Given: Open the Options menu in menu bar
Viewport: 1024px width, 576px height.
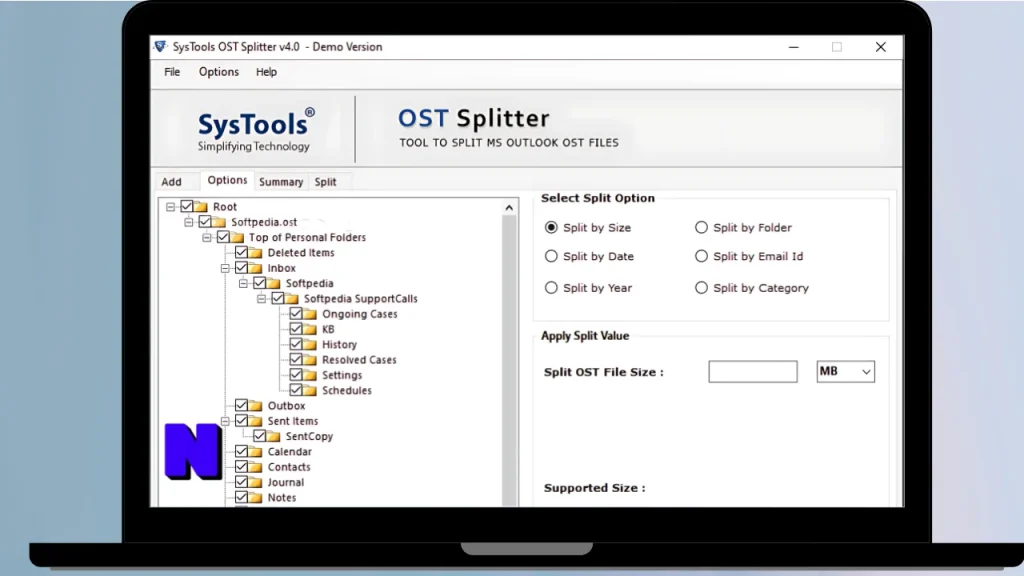Looking at the screenshot, I should point(219,72).
